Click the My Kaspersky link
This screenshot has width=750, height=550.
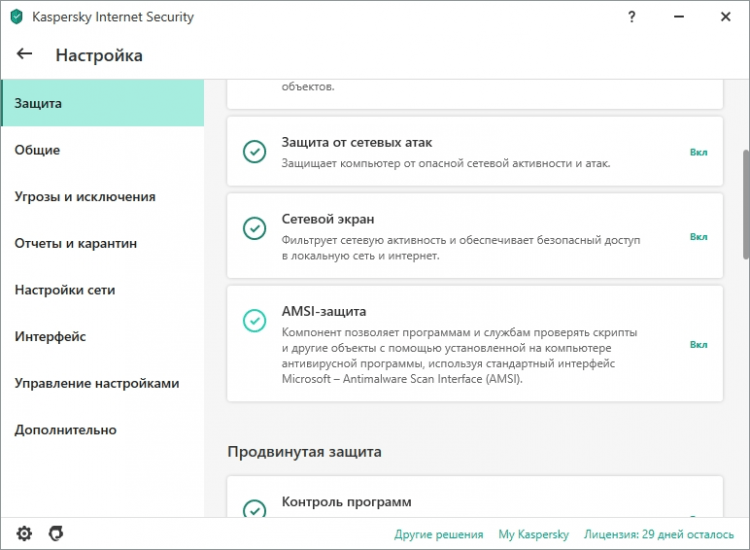point(533,534)
